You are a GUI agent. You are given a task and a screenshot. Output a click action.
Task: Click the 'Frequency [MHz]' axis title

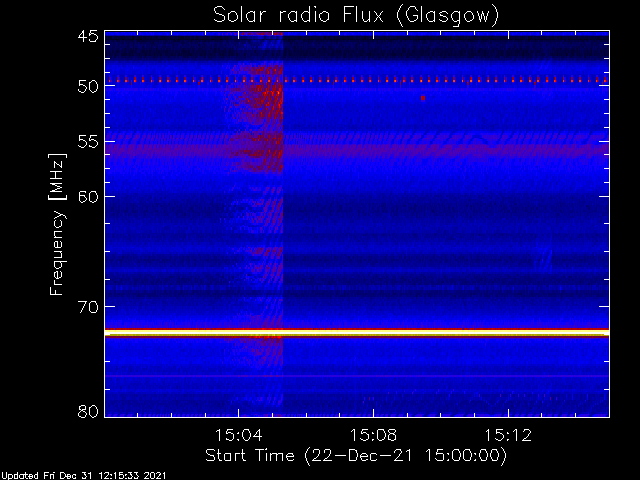pos(57,224)
